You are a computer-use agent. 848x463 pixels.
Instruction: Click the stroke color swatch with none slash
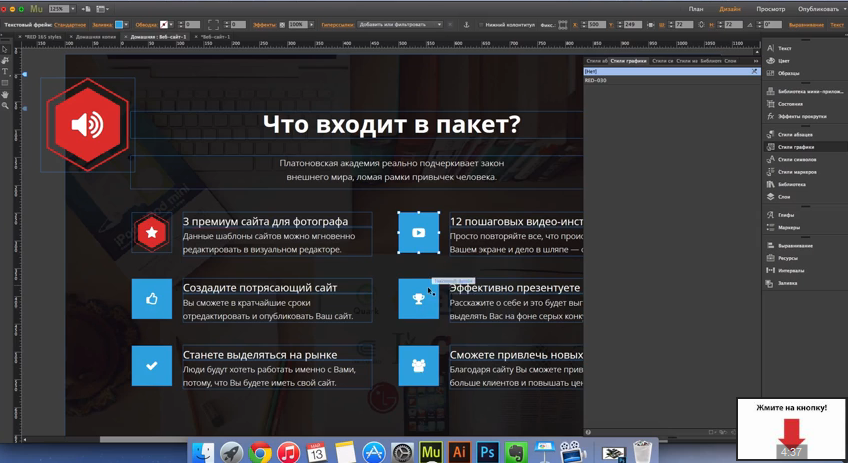(x=164, y=25)
